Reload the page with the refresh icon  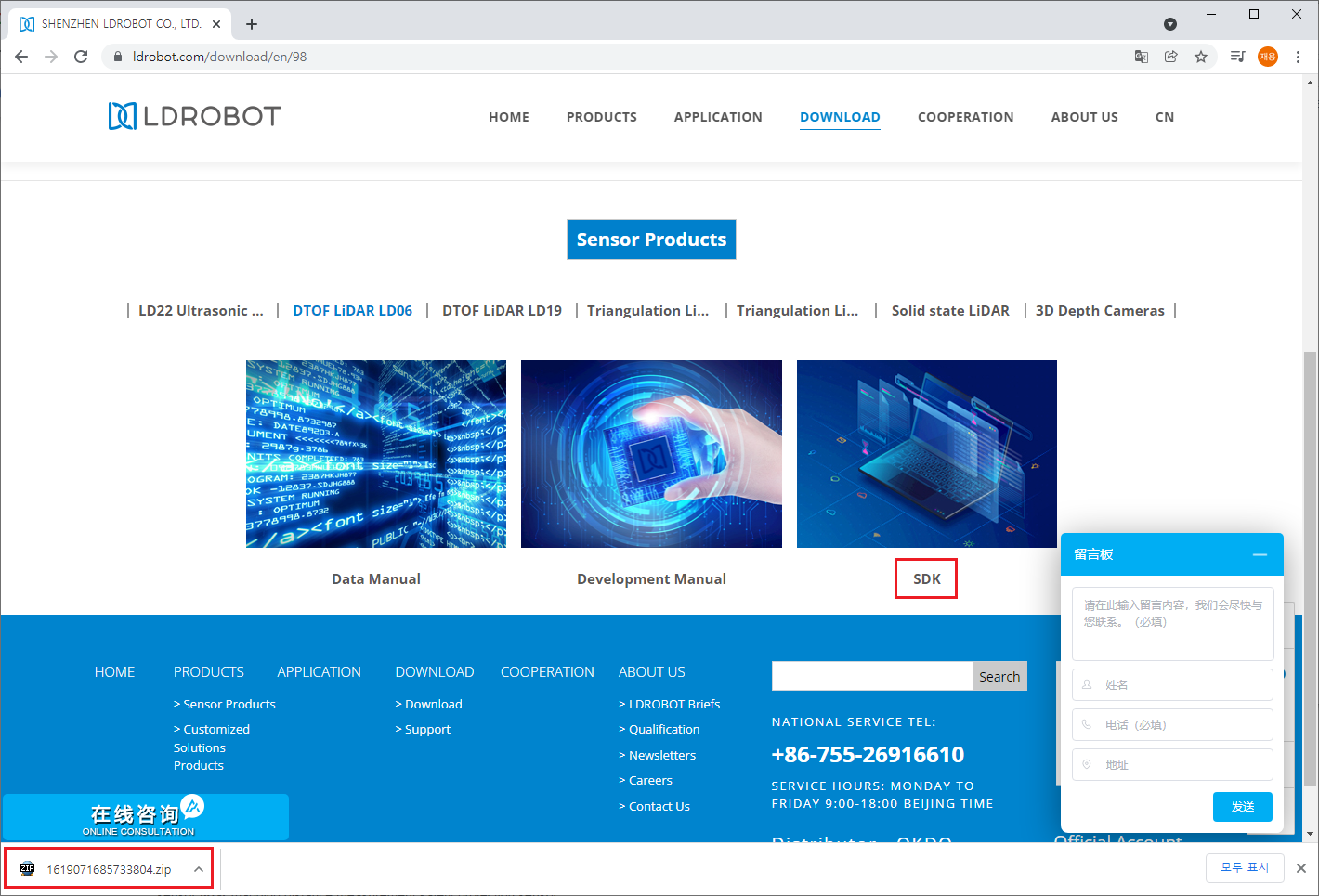coord(81,57)
